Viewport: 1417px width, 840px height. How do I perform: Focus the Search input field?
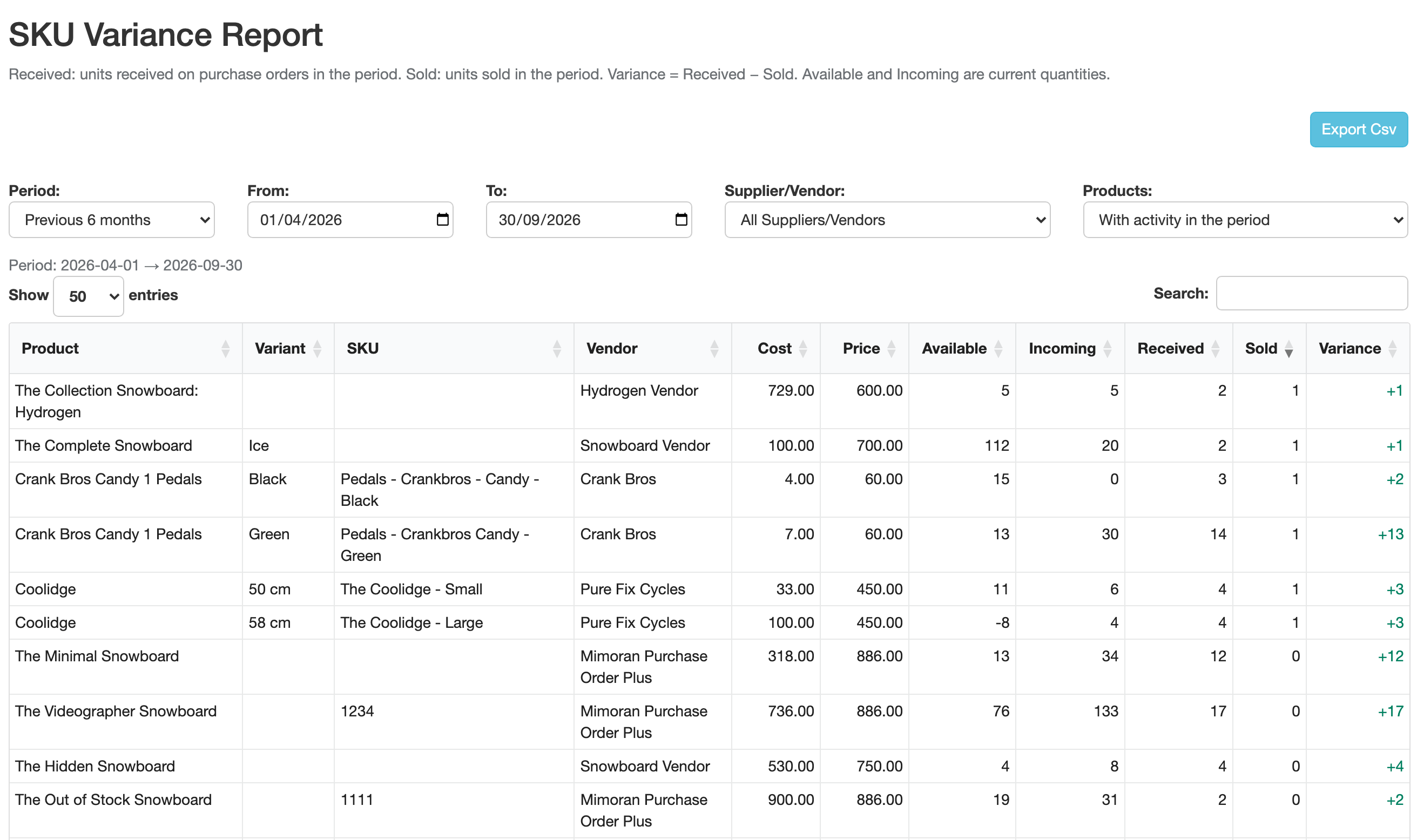tap(1311, 293)
